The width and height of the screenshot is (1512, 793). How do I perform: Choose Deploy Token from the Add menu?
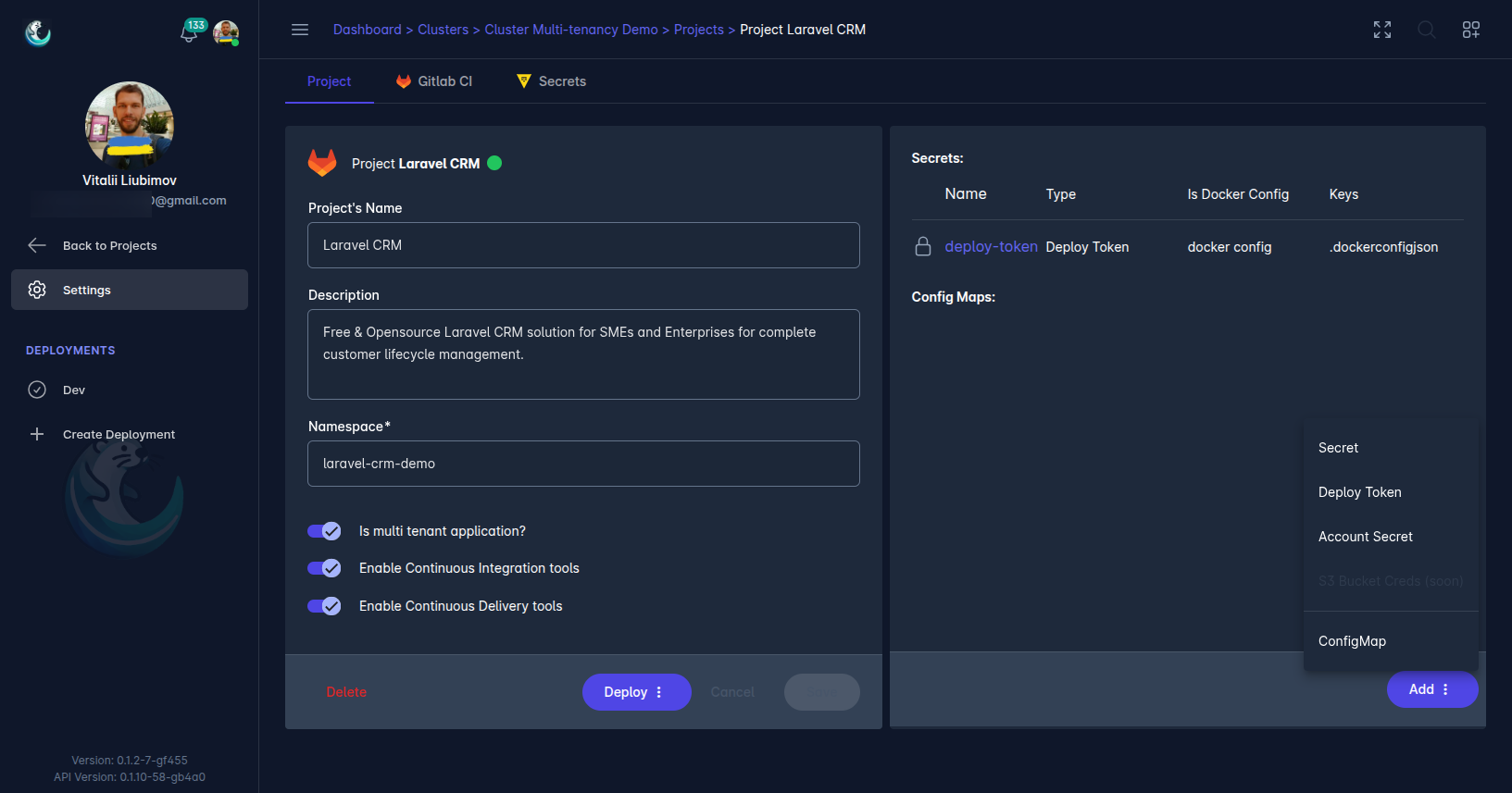(1391, 492)
